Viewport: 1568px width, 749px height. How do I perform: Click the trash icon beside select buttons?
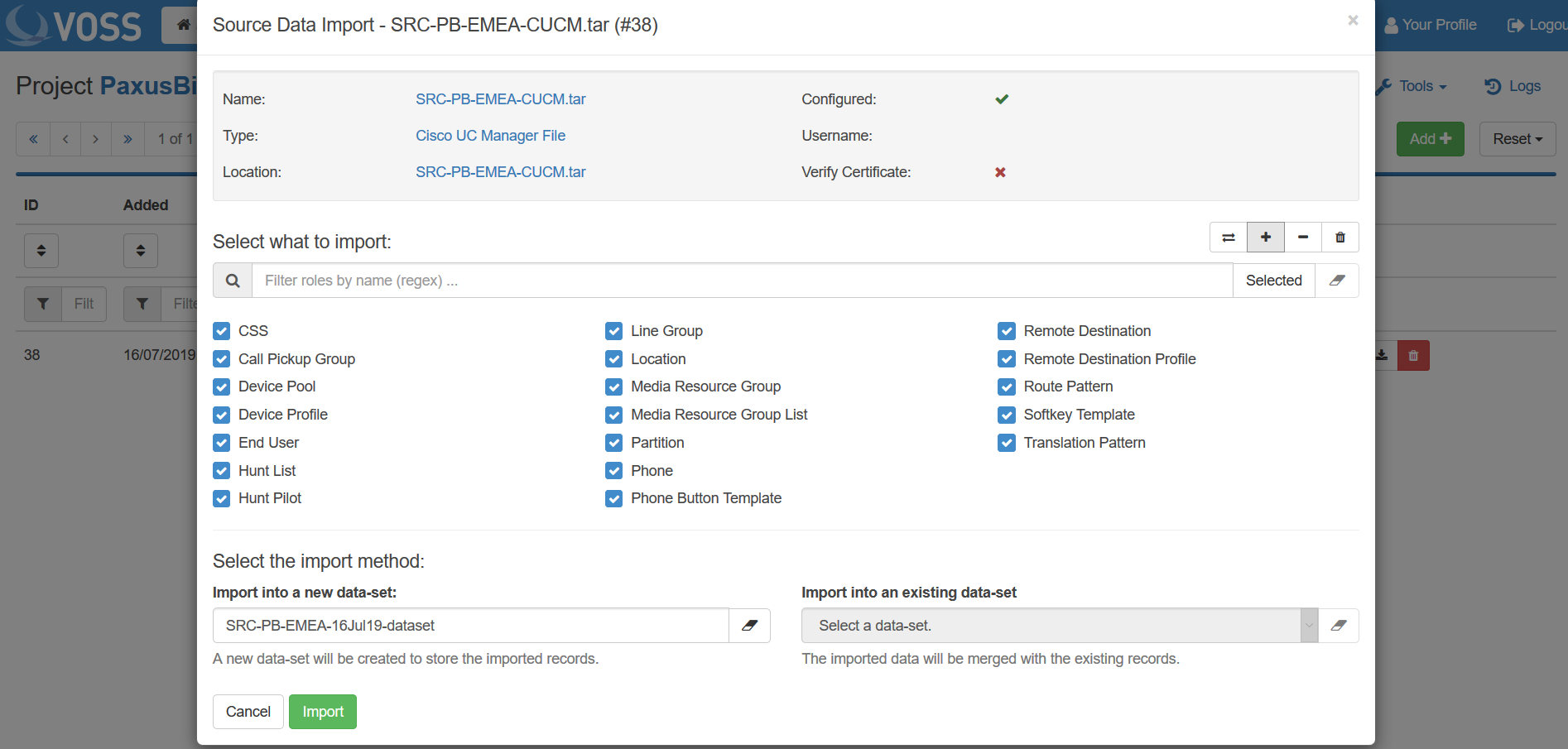point(1340,238)
